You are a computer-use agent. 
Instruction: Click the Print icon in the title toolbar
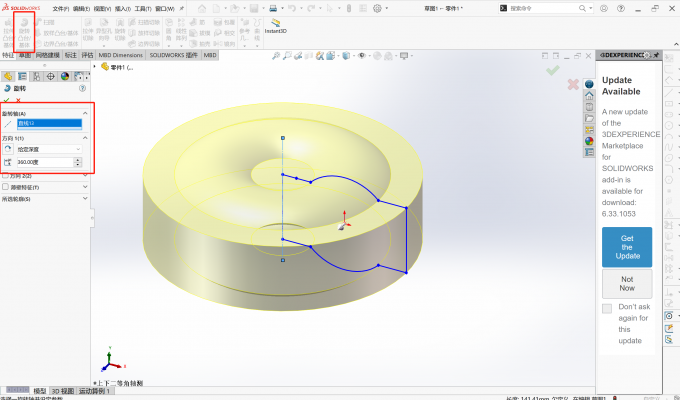[x=273, y=8]
